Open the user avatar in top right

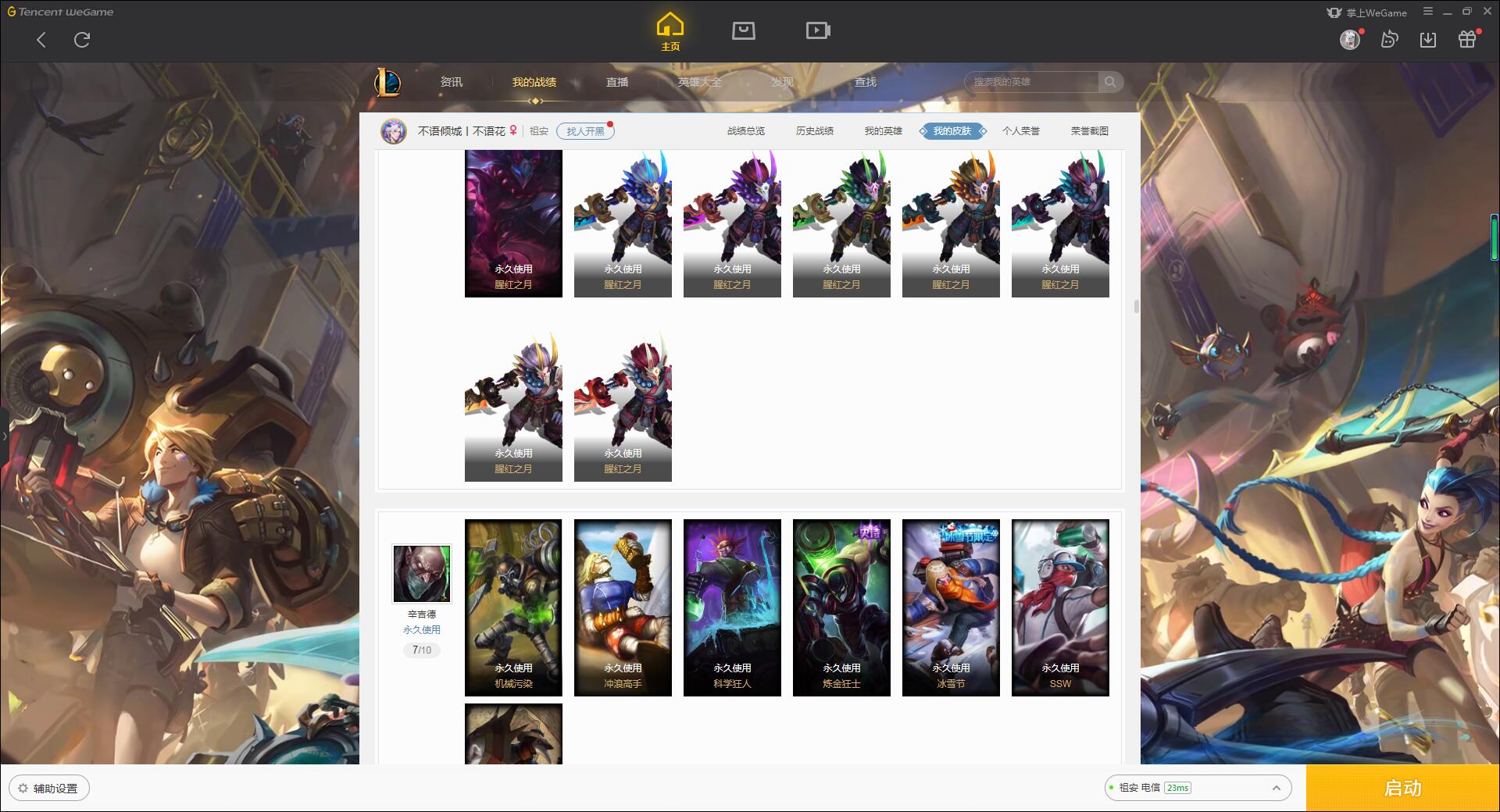pyautogui.click(x=1350, y=39)
